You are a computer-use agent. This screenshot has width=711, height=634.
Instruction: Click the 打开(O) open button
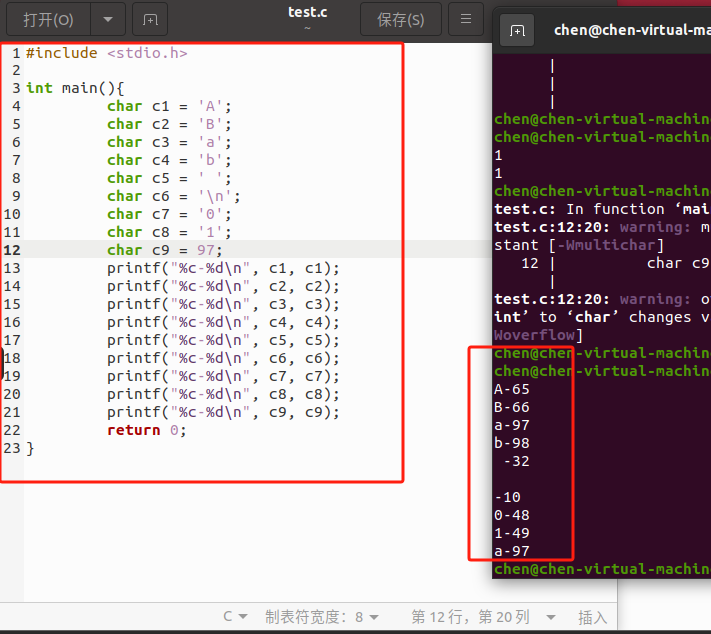point(47,19)
